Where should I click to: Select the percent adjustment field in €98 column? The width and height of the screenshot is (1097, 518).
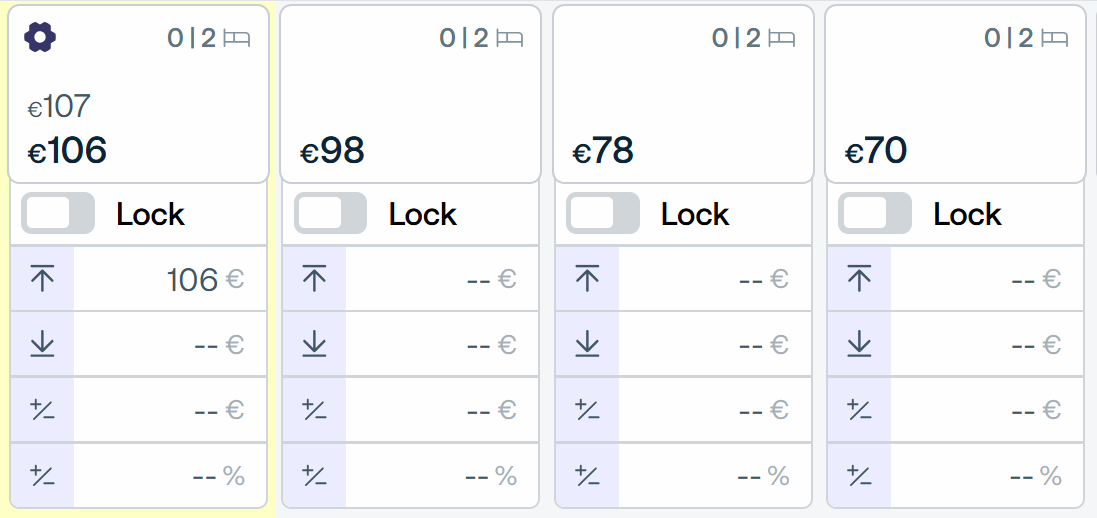pyautogui.click(x=441, y=476)
